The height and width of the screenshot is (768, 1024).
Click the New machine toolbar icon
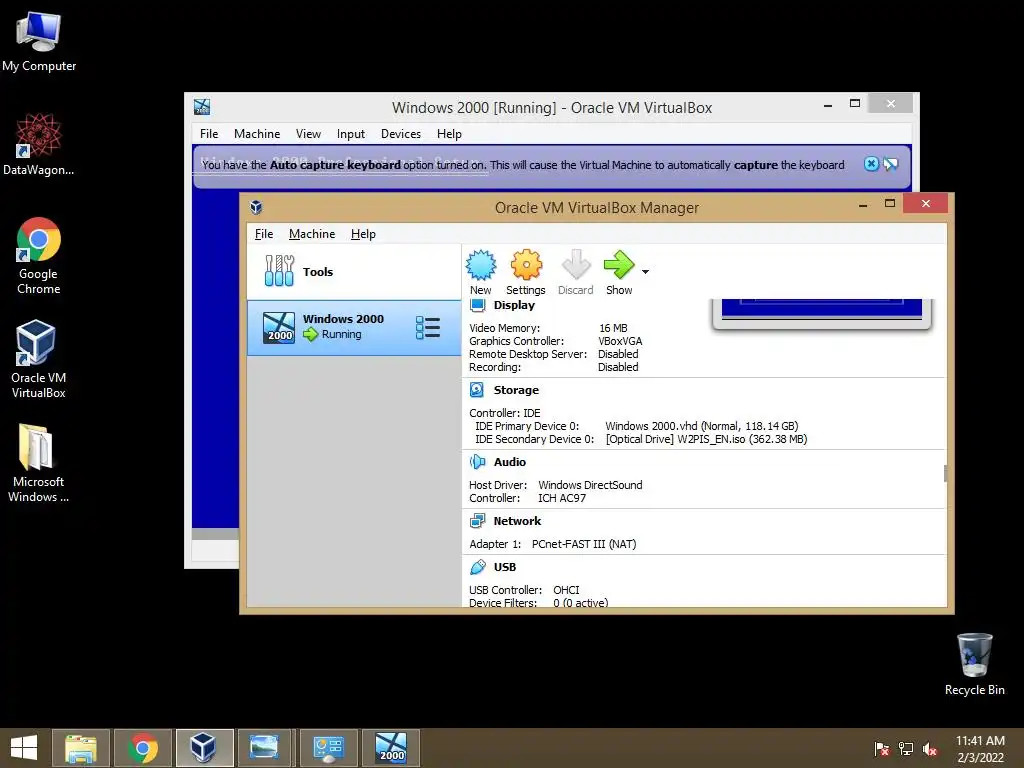[481, 265]
